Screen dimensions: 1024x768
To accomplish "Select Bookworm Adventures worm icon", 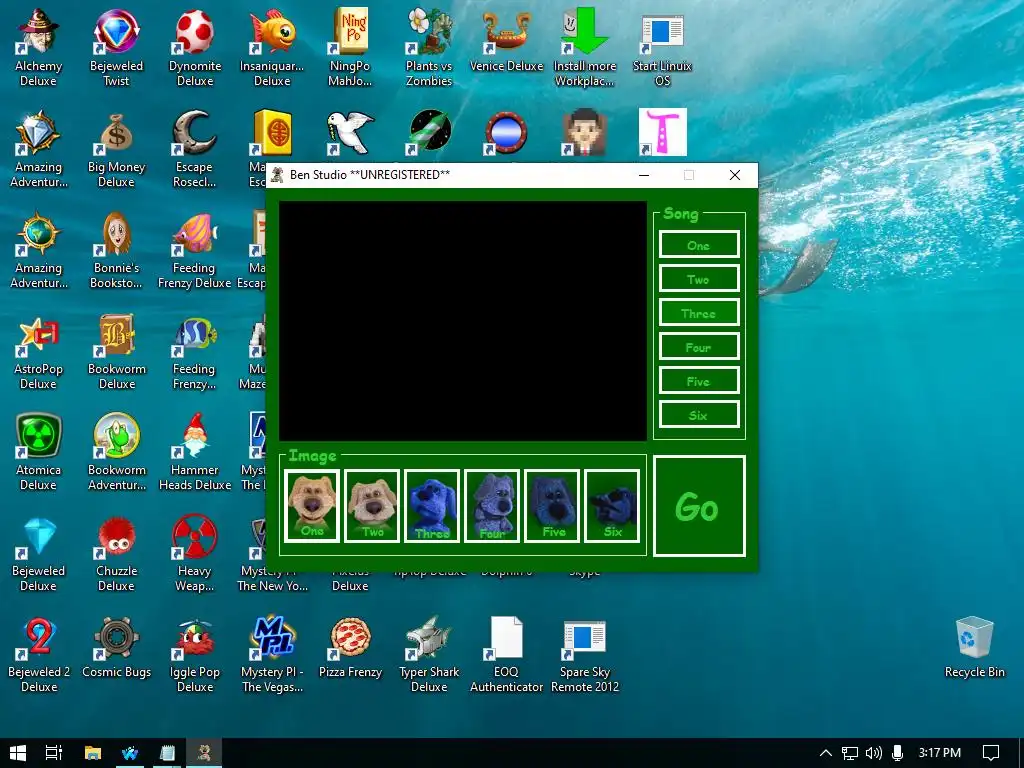I will 116,451.
